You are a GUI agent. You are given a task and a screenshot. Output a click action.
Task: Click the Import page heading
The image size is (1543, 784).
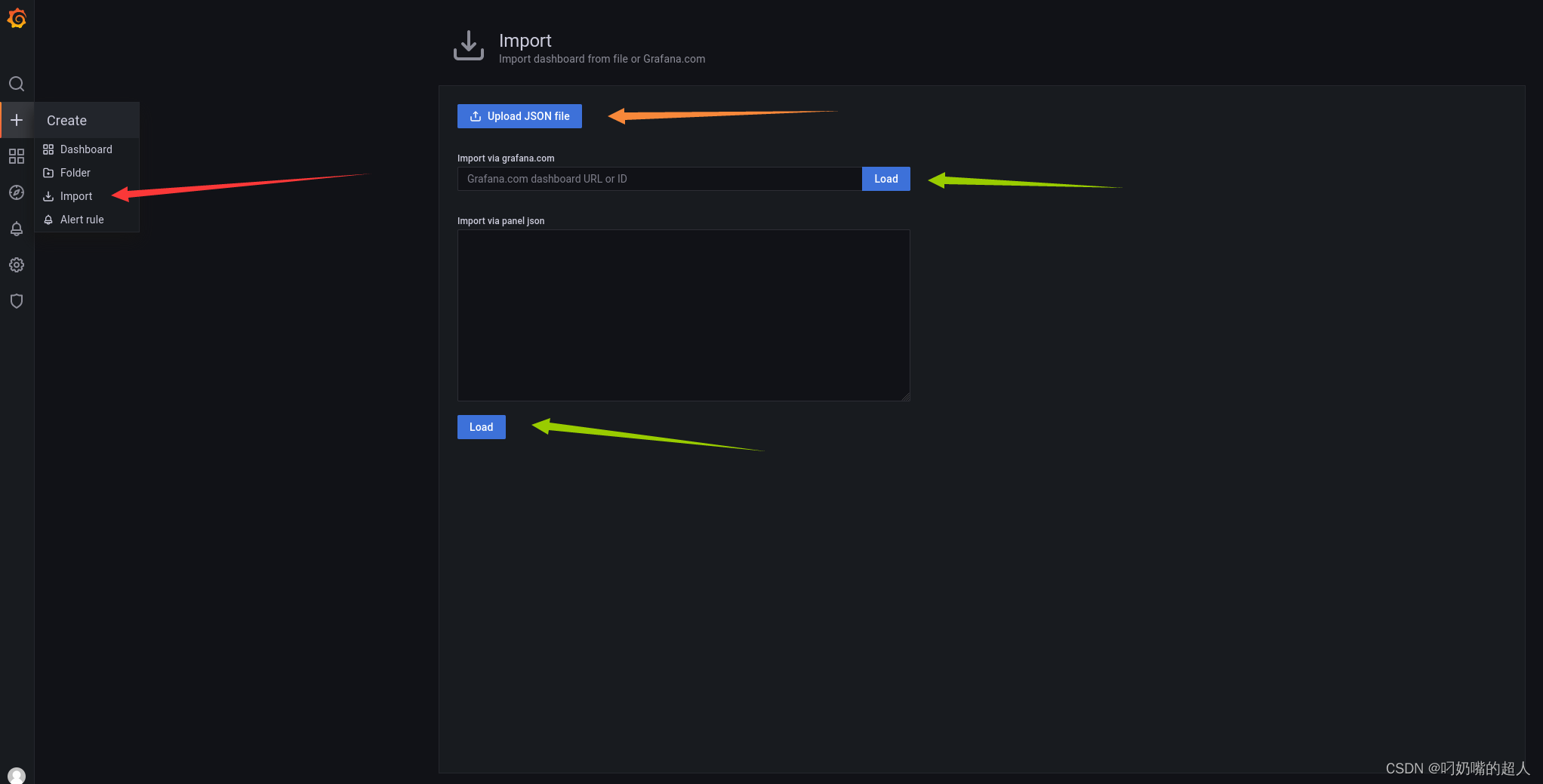525,41
